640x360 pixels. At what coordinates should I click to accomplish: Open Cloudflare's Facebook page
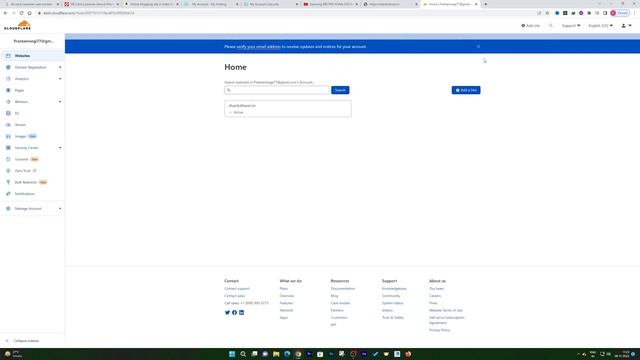234,313
